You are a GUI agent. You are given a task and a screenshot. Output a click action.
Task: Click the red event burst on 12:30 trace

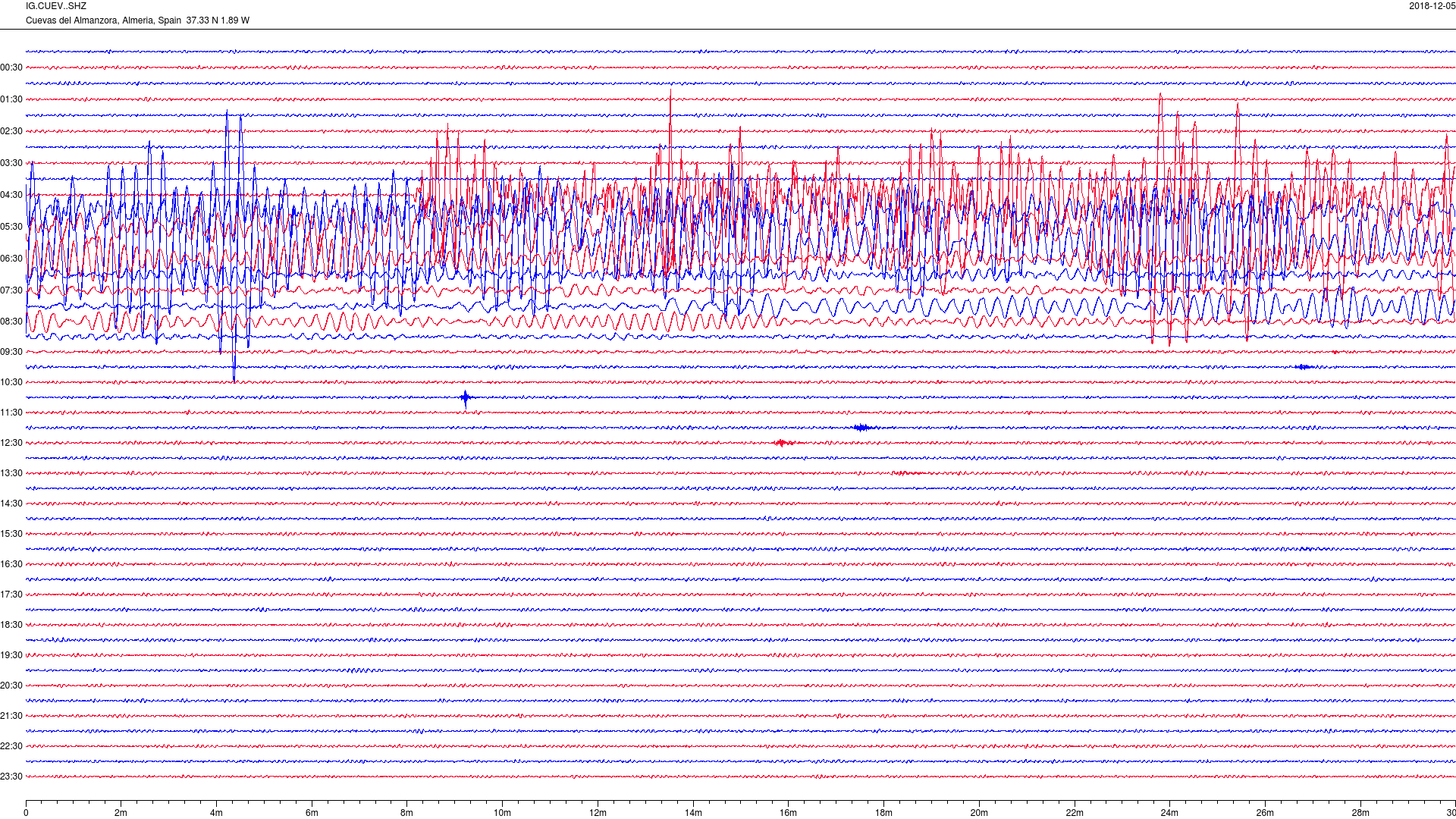point(783,443)
